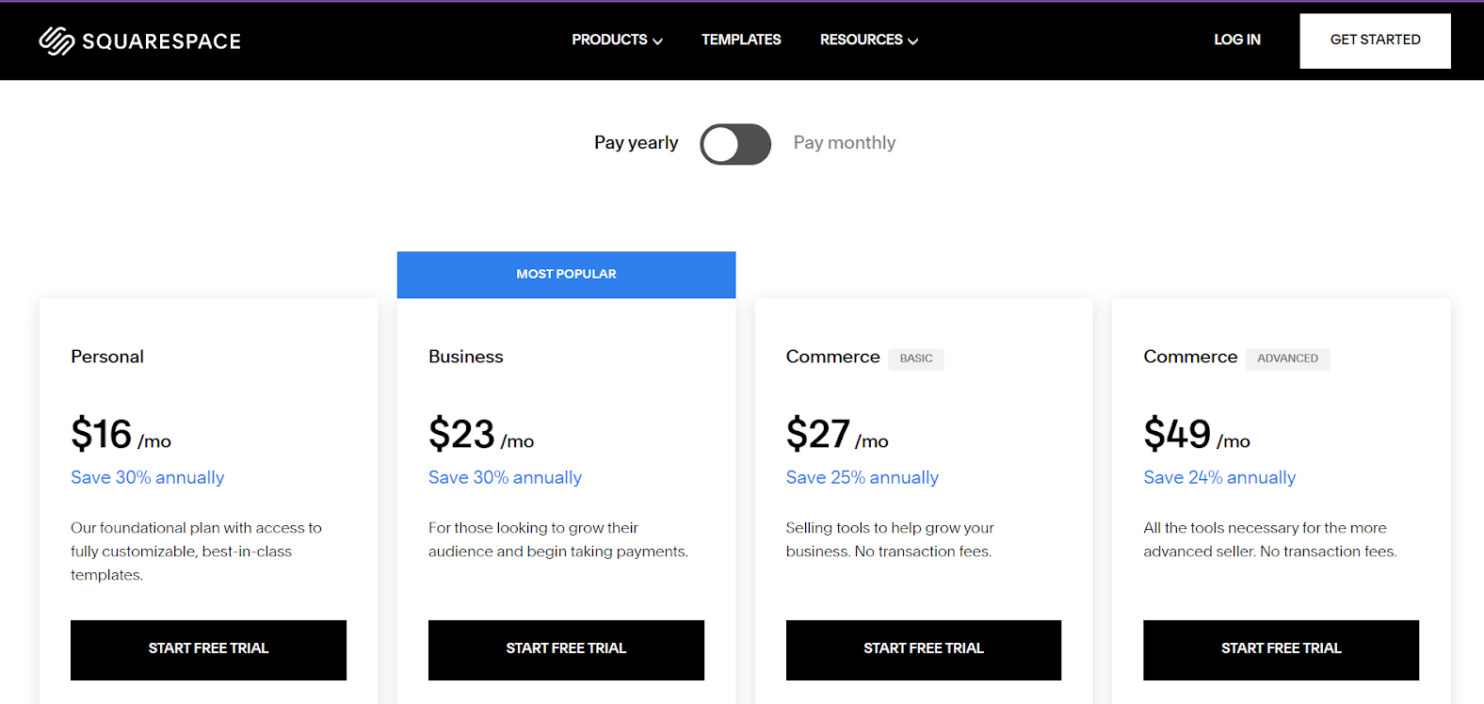The height and width of the screenshot is (704, 1484).
Task: Click Save 24% annually under Commerce Advanced
Action: [1219, 477]
